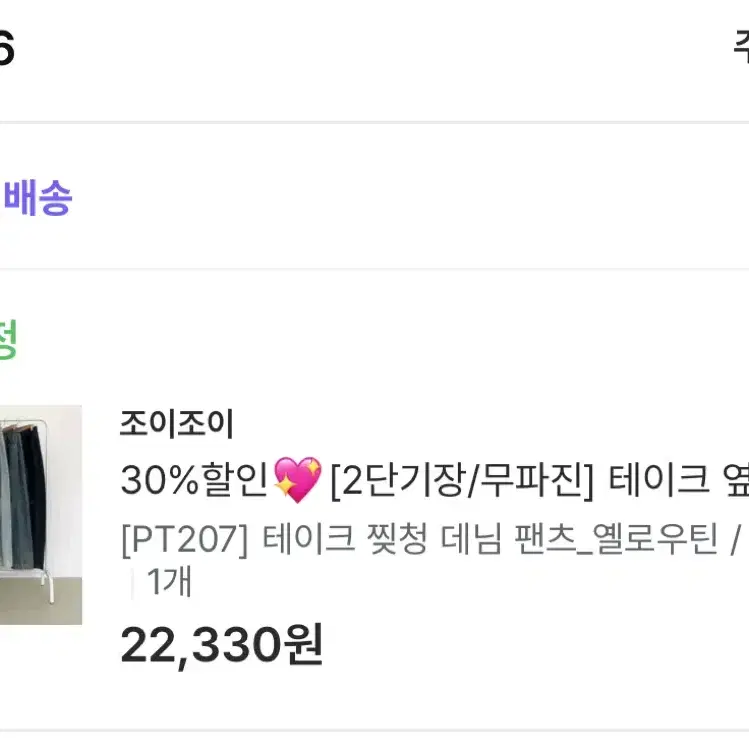
Task: Tap the order number ending in 6
Action: (x=6, y=46)
